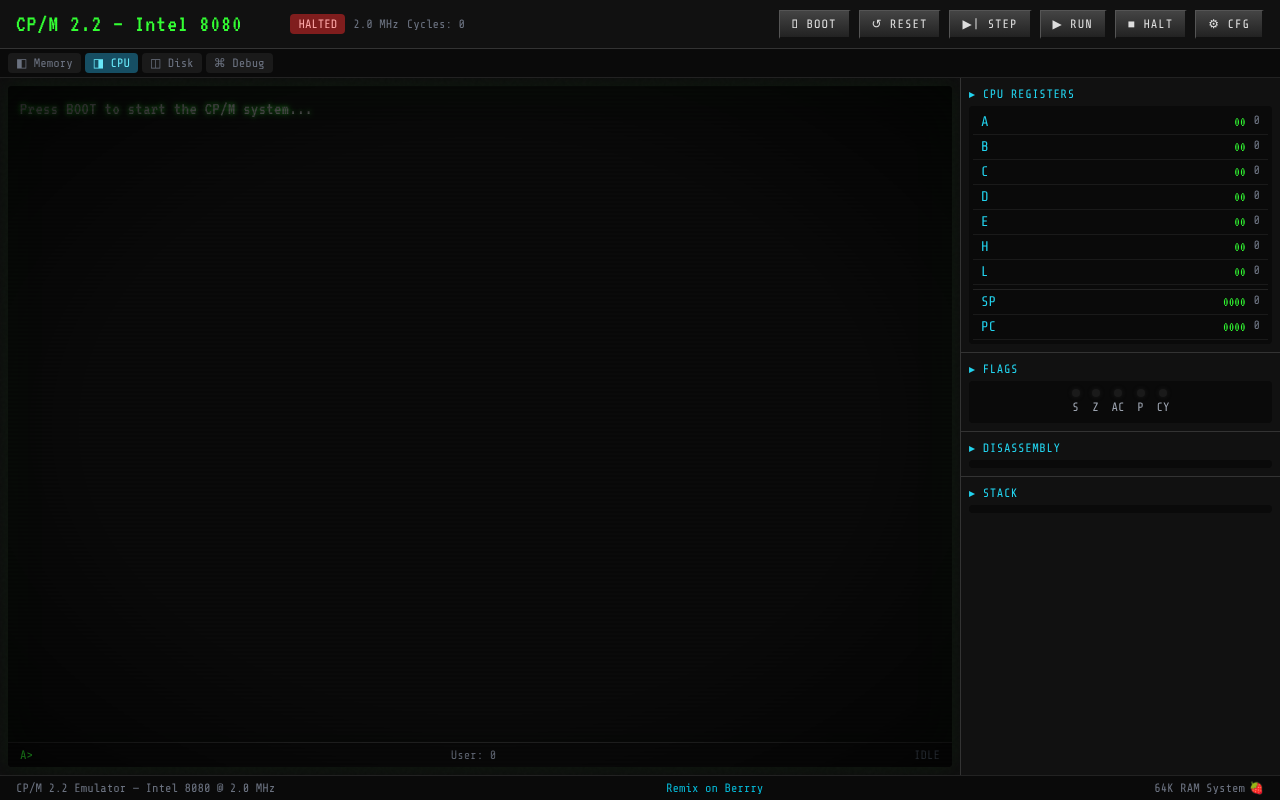Click the A> drive prompt in status bar

27,756
